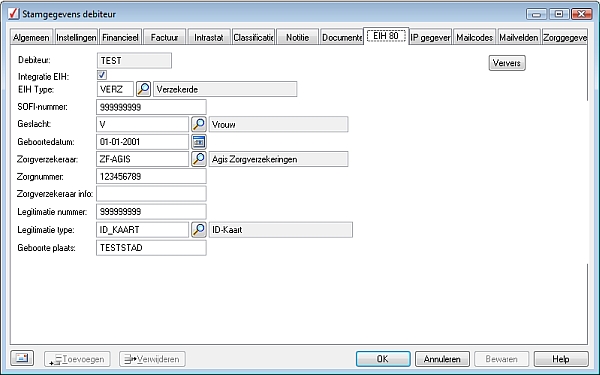Screen dimensions: 600x375
Task: Click the Legitimatie type field ID_KAART
Action: tap(142, 230)
